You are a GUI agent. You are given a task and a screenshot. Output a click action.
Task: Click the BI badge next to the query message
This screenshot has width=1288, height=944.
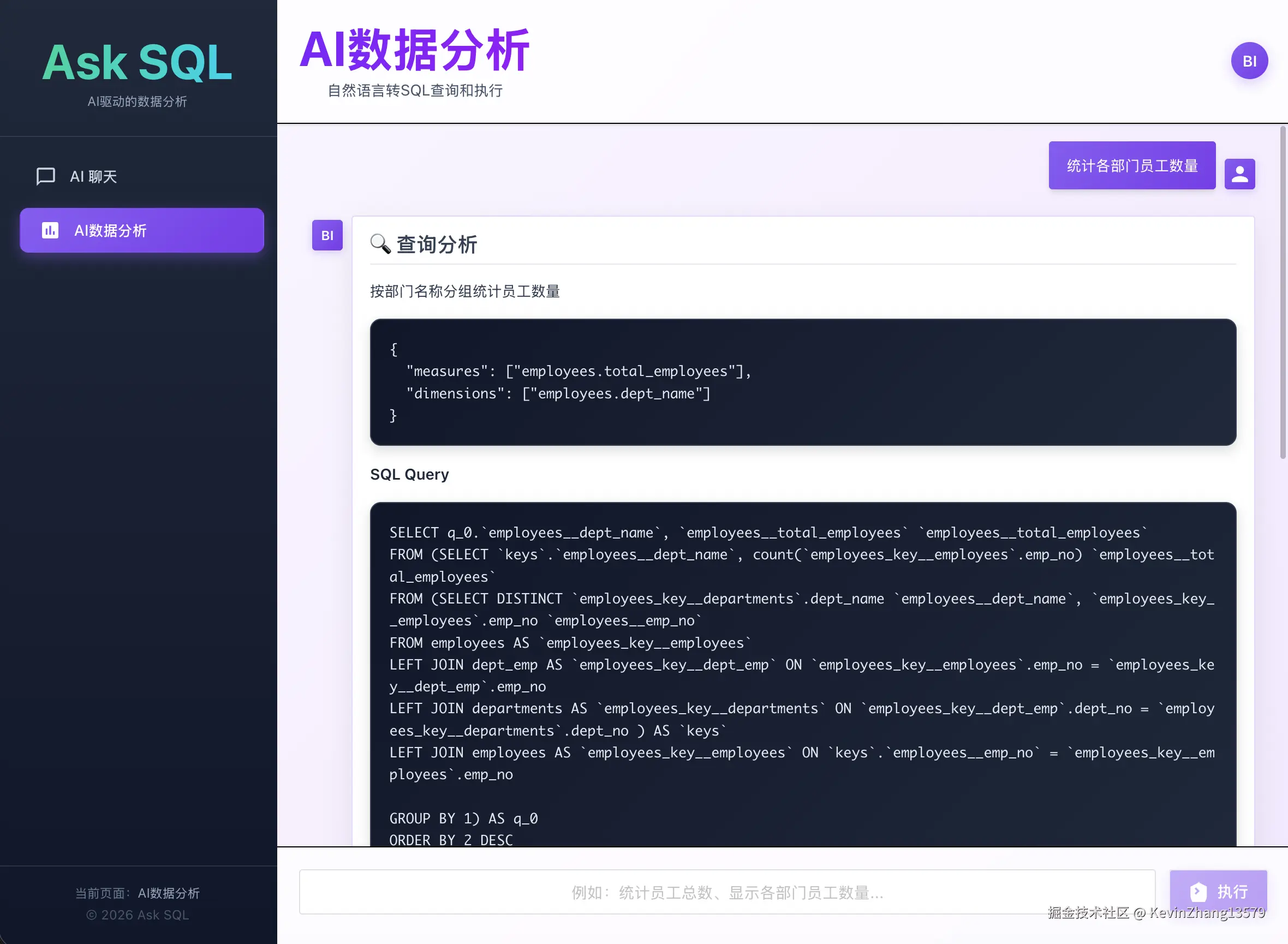327,235
